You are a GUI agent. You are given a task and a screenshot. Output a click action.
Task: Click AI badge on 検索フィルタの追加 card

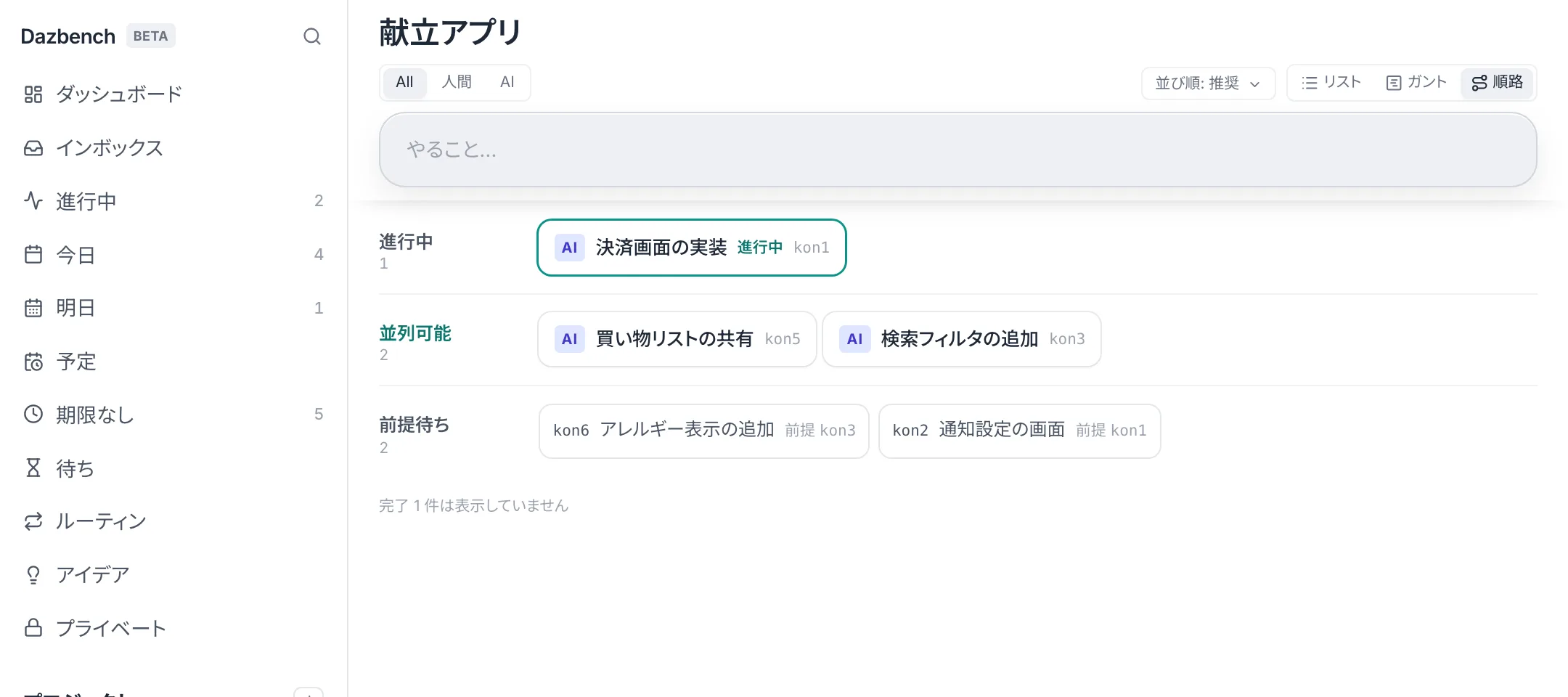tap(854, 339)
